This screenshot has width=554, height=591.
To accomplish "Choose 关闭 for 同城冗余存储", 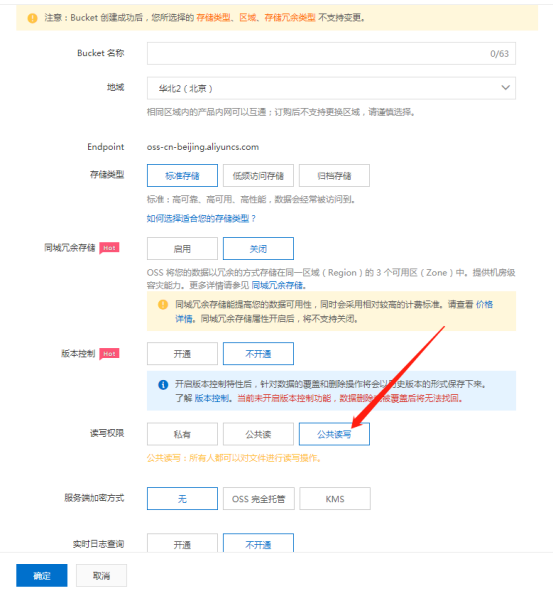I will click(x=258, y=249).
